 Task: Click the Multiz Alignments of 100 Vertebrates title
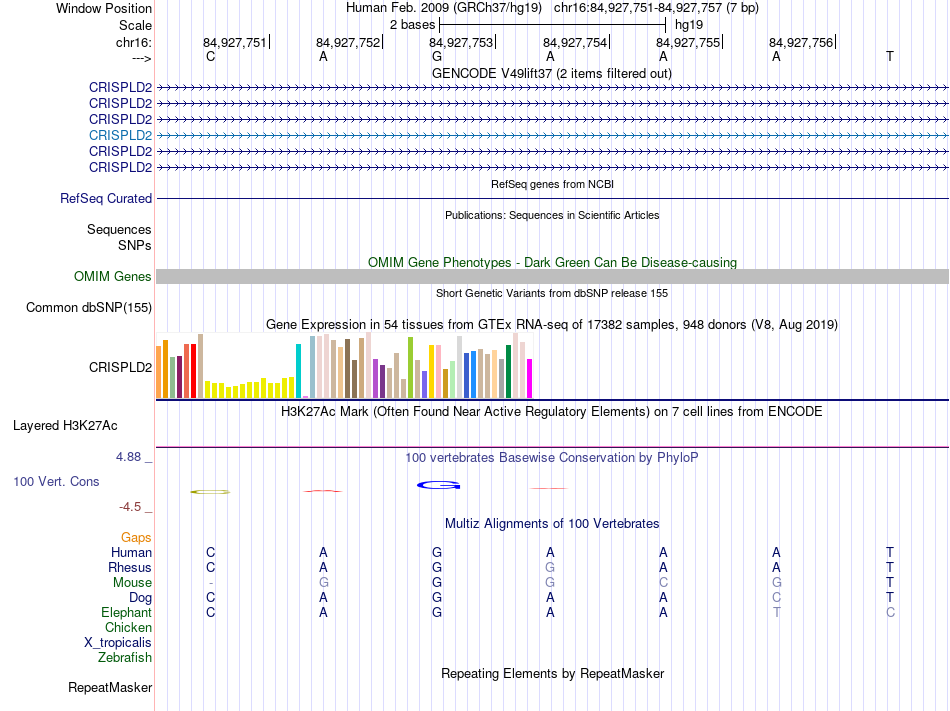[x=551, y=524]
